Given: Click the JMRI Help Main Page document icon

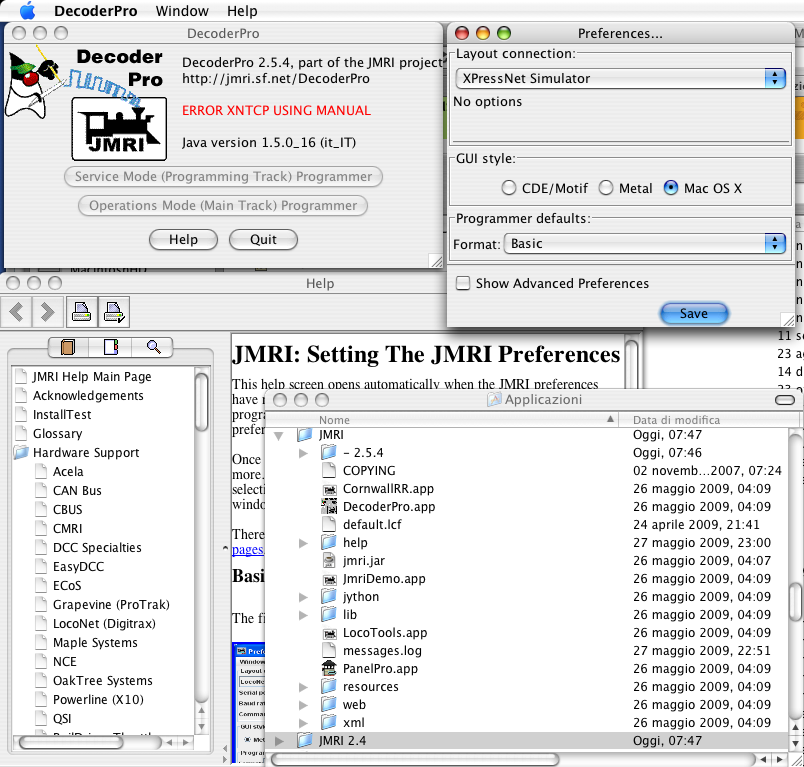Looking at the screenshot, I should 22,376.
